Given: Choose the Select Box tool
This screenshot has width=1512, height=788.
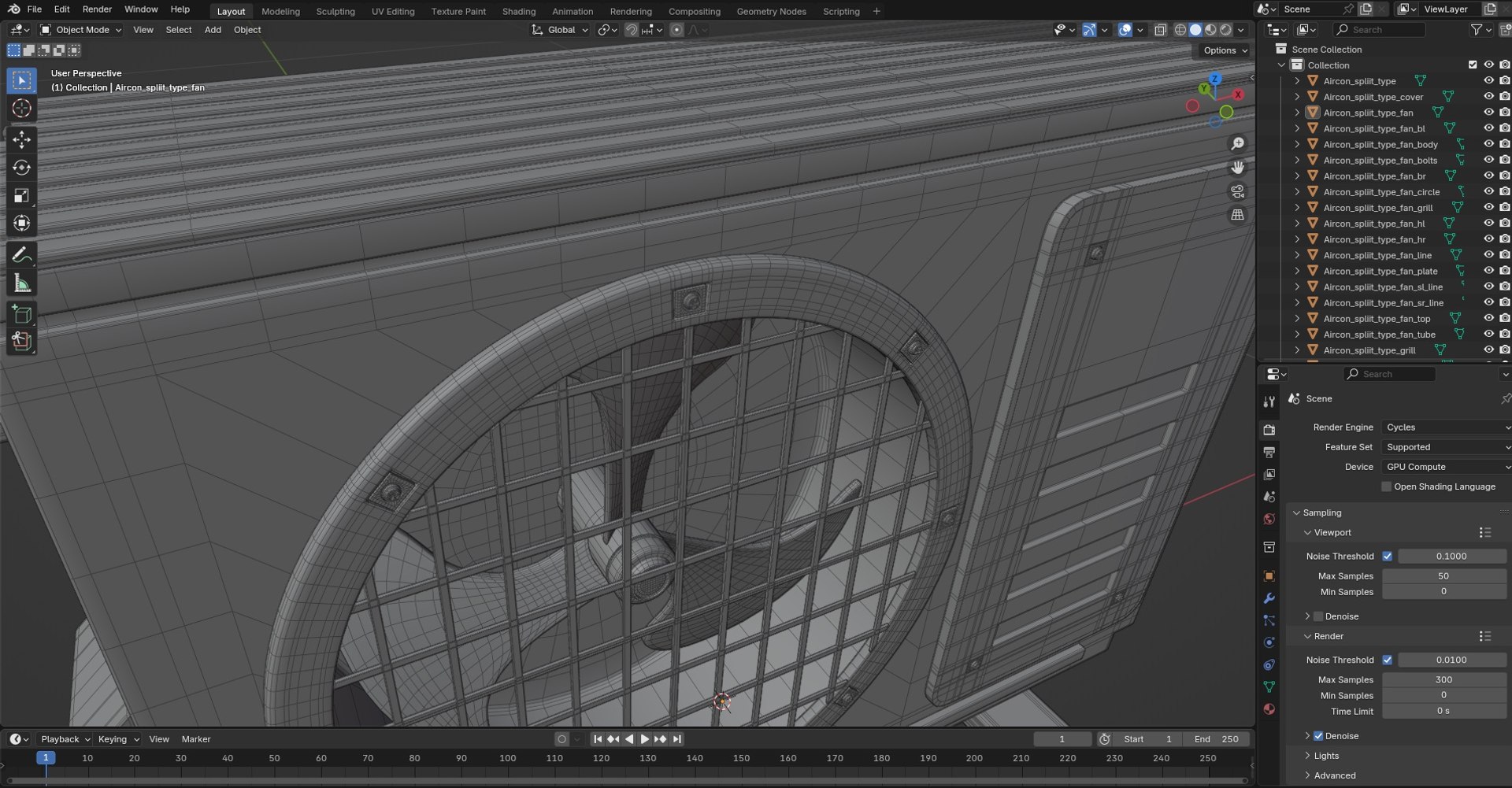Looking at the screenshot, I should pyautogui.click(x=22, y=80).
